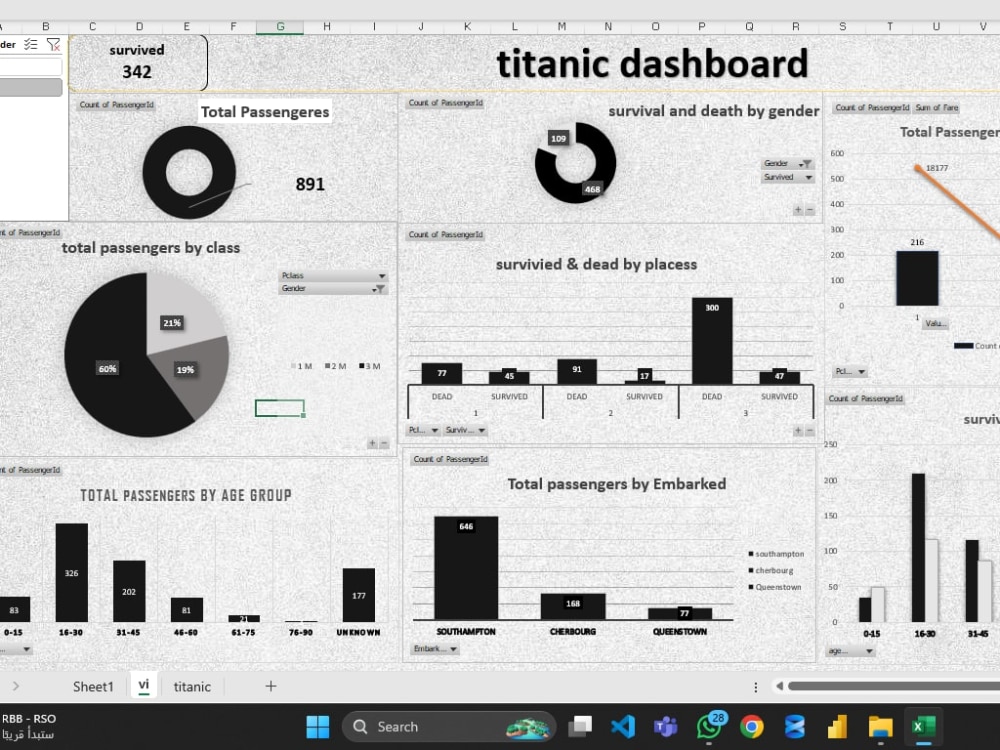This screenshot has height=750, width=1000.
Task: Click the horizontal scrollbar thumb
Action: tap(894, 686)
